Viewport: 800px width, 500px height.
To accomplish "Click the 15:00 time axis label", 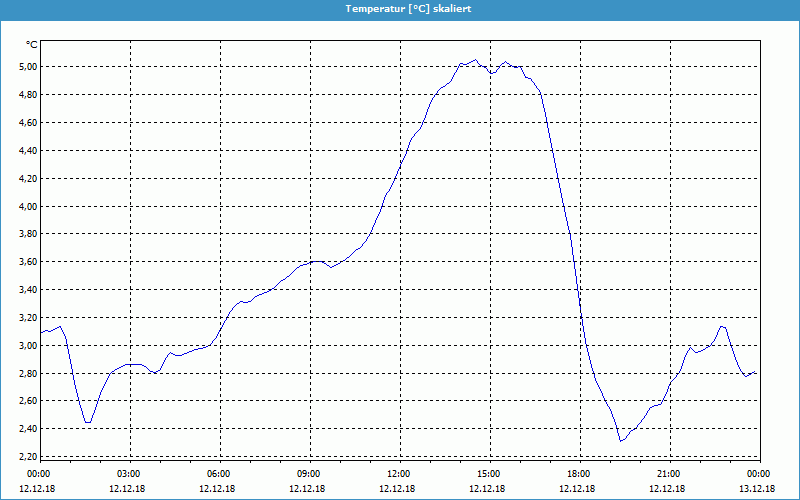I will click(488, 474).
